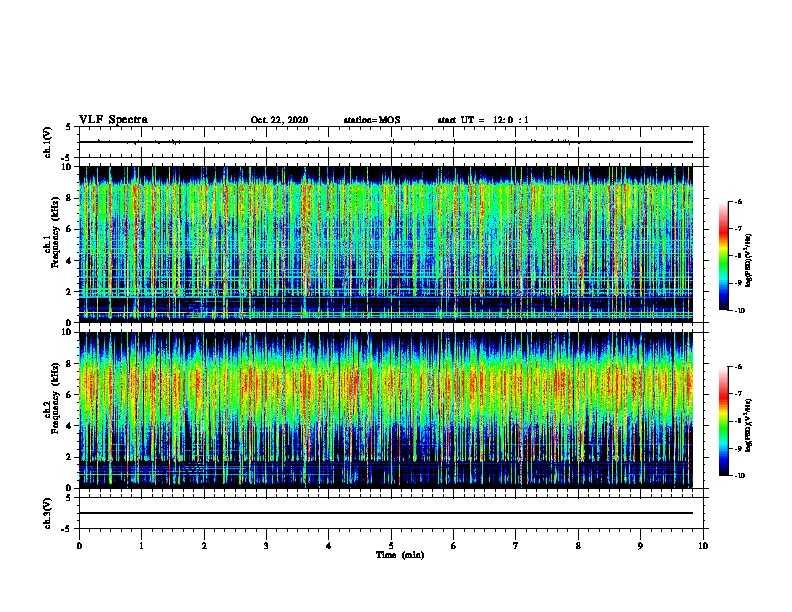This screenshot has height=612, width=792.
Task: Click the "-7" label on ch.2 colorbar
Action: click(738, 394)
